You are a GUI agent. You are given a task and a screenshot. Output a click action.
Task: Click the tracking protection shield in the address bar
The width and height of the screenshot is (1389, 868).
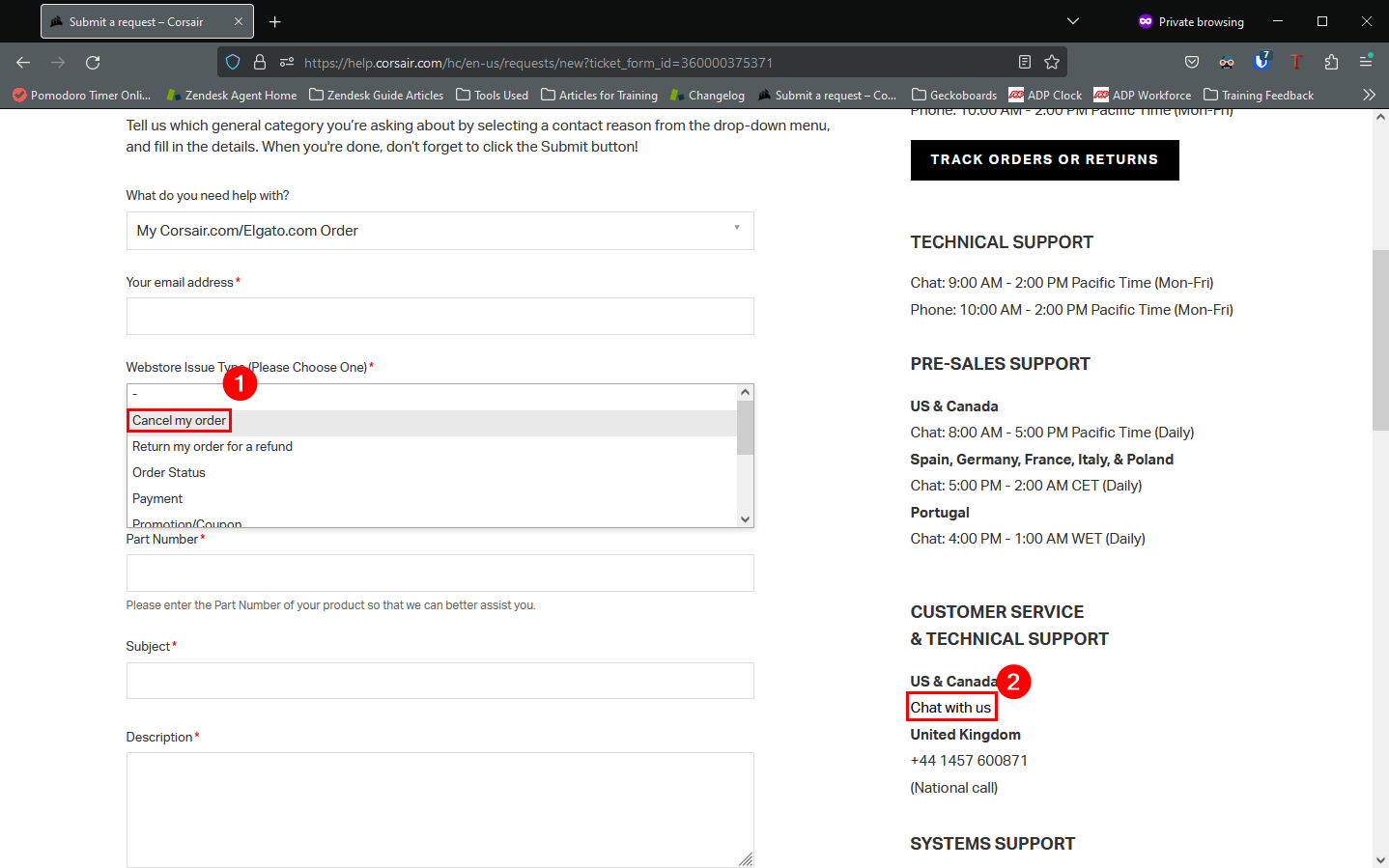(232, 62)
